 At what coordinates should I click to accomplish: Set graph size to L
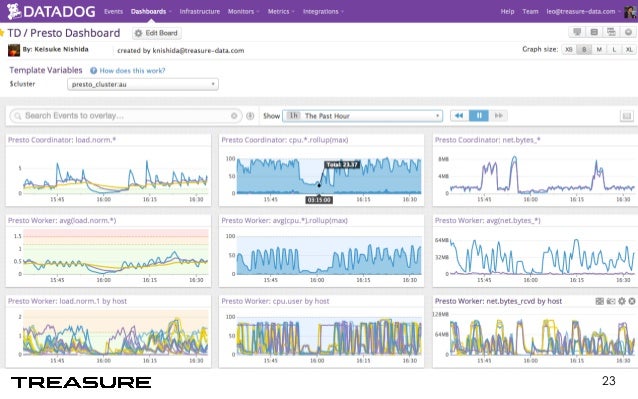coord(614,50)
